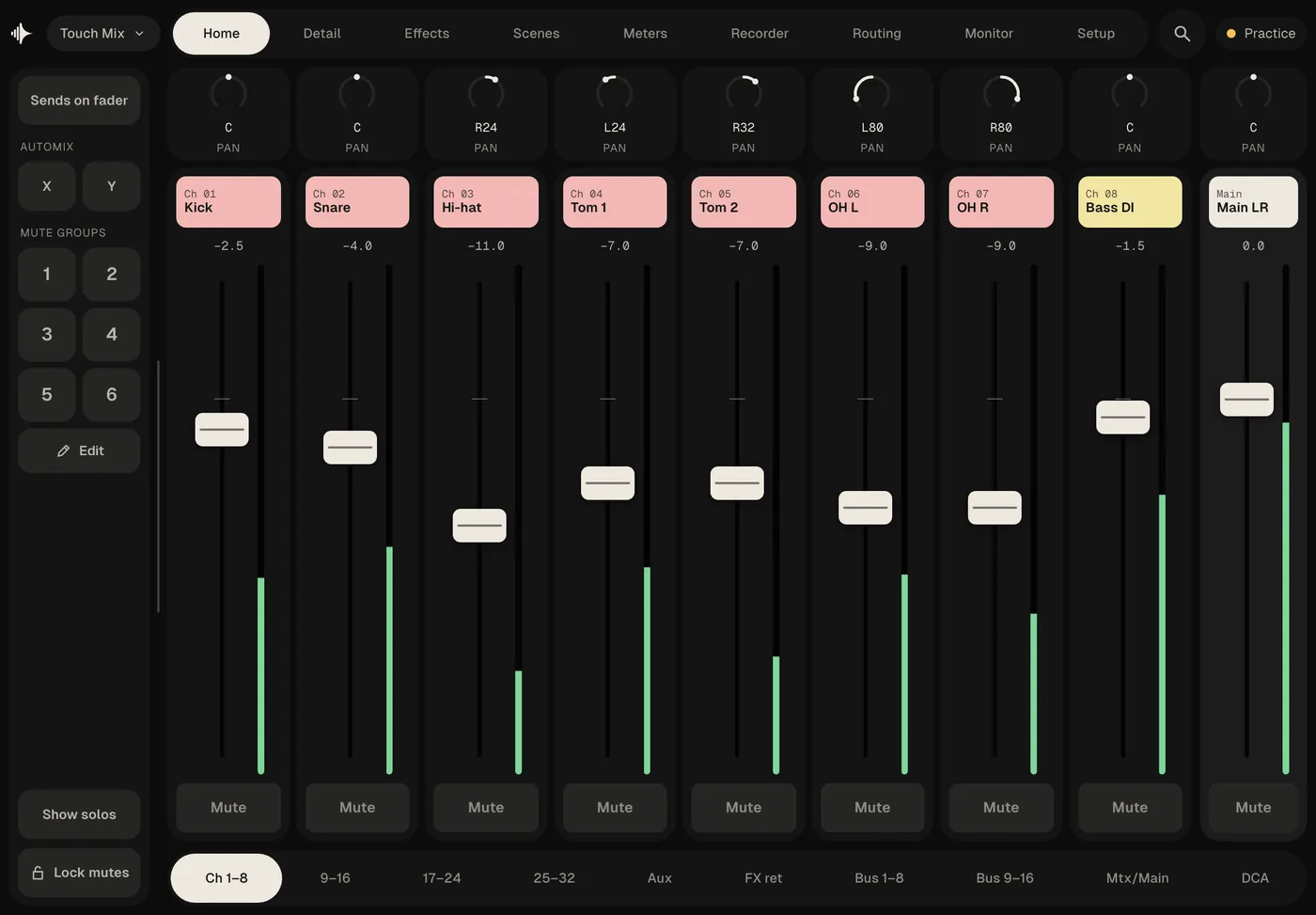Mute the Kick channel

(x=228, y=808)
